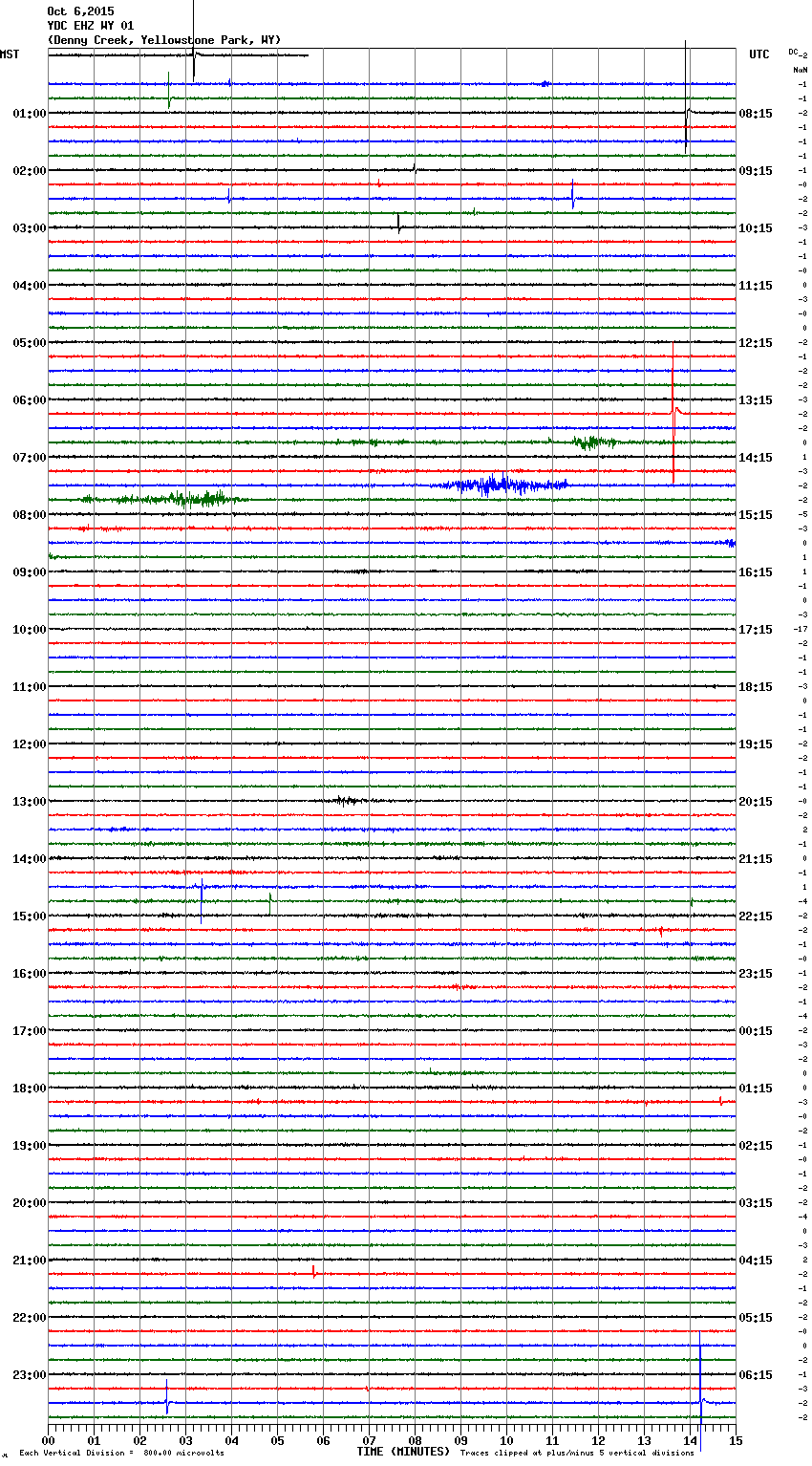Click the 20:15 UTC time label
This screenshot has height=1466, width=812.
(756, 802)
